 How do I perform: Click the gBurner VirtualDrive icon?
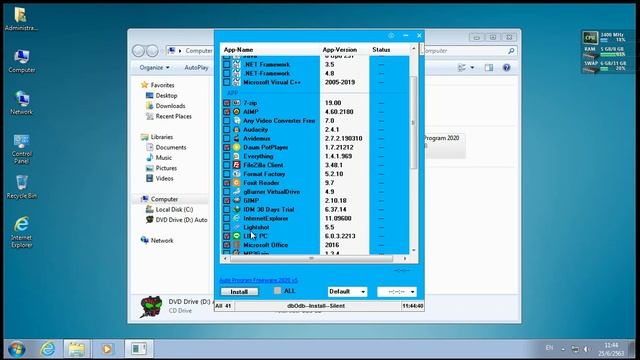click(236, 192)
